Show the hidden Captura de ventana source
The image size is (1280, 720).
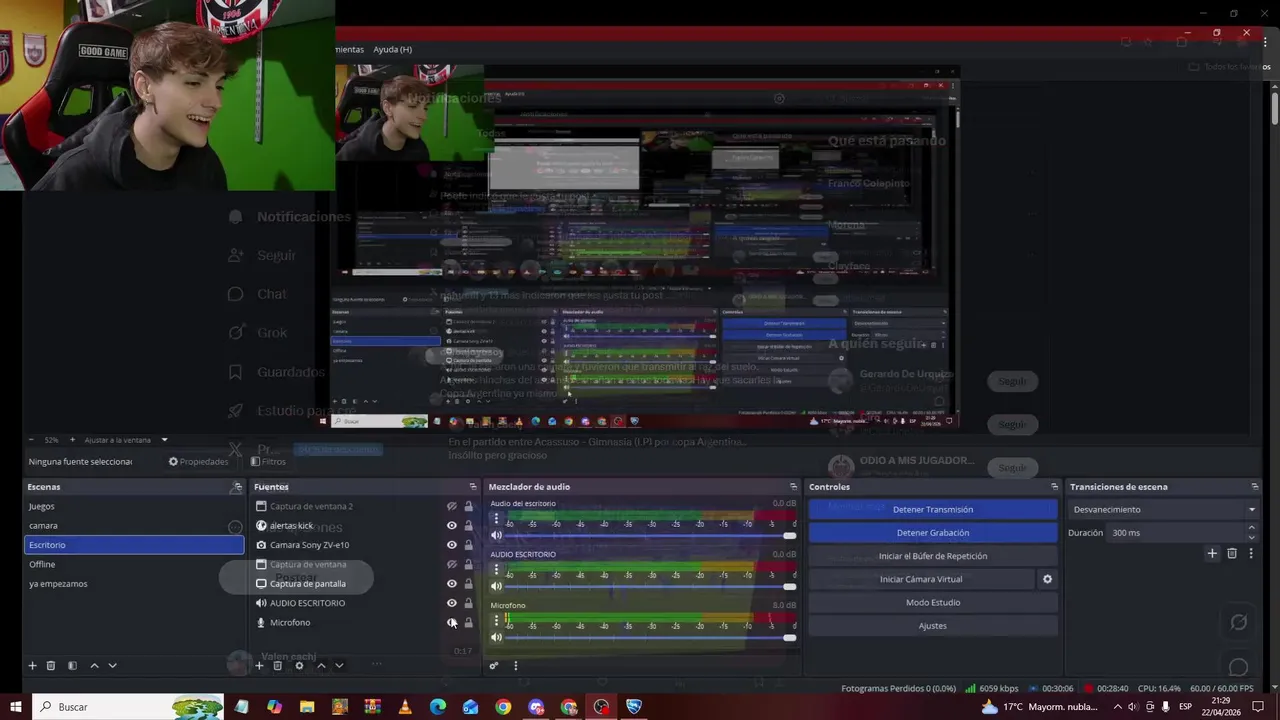pos(452,565)
